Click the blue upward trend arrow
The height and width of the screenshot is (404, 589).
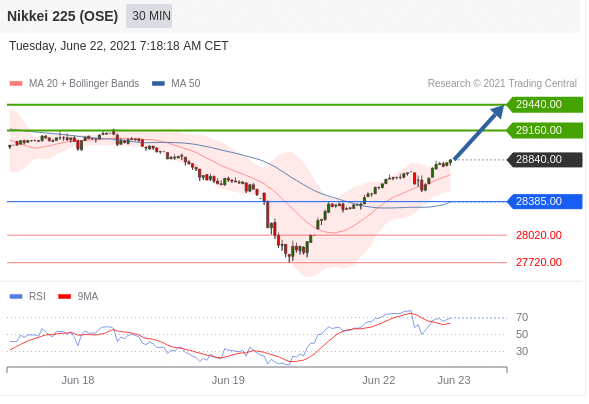(x=479, y=132)
